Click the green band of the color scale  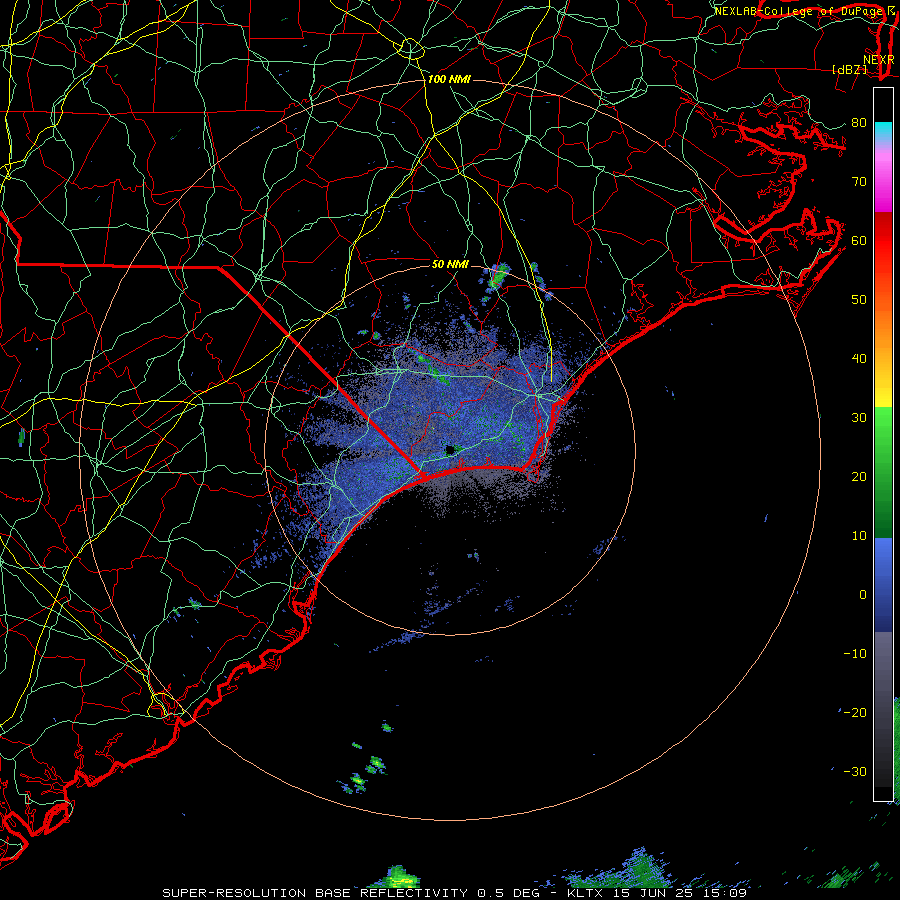click(x=883, y=472)
